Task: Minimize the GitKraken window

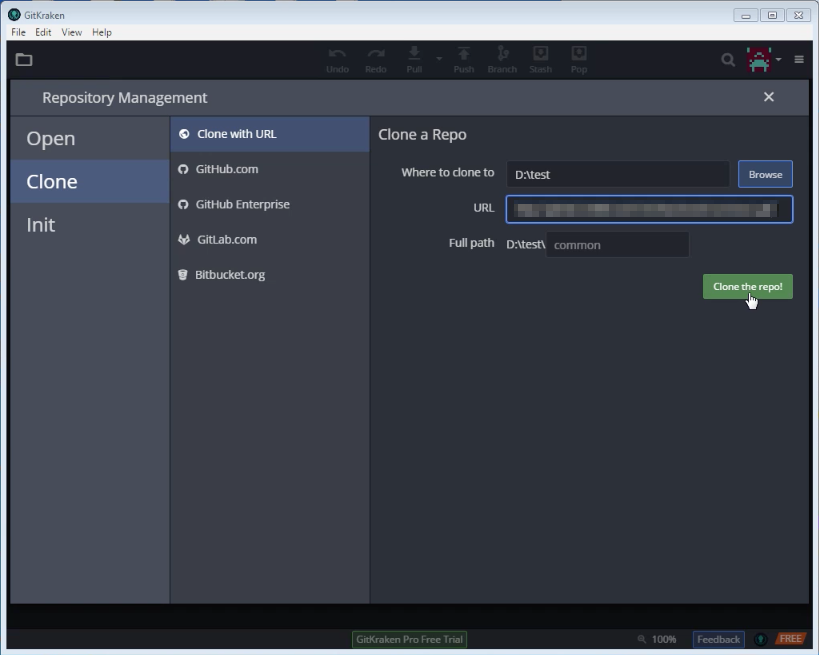Action: pyautogui.click(x=746, y=16)
